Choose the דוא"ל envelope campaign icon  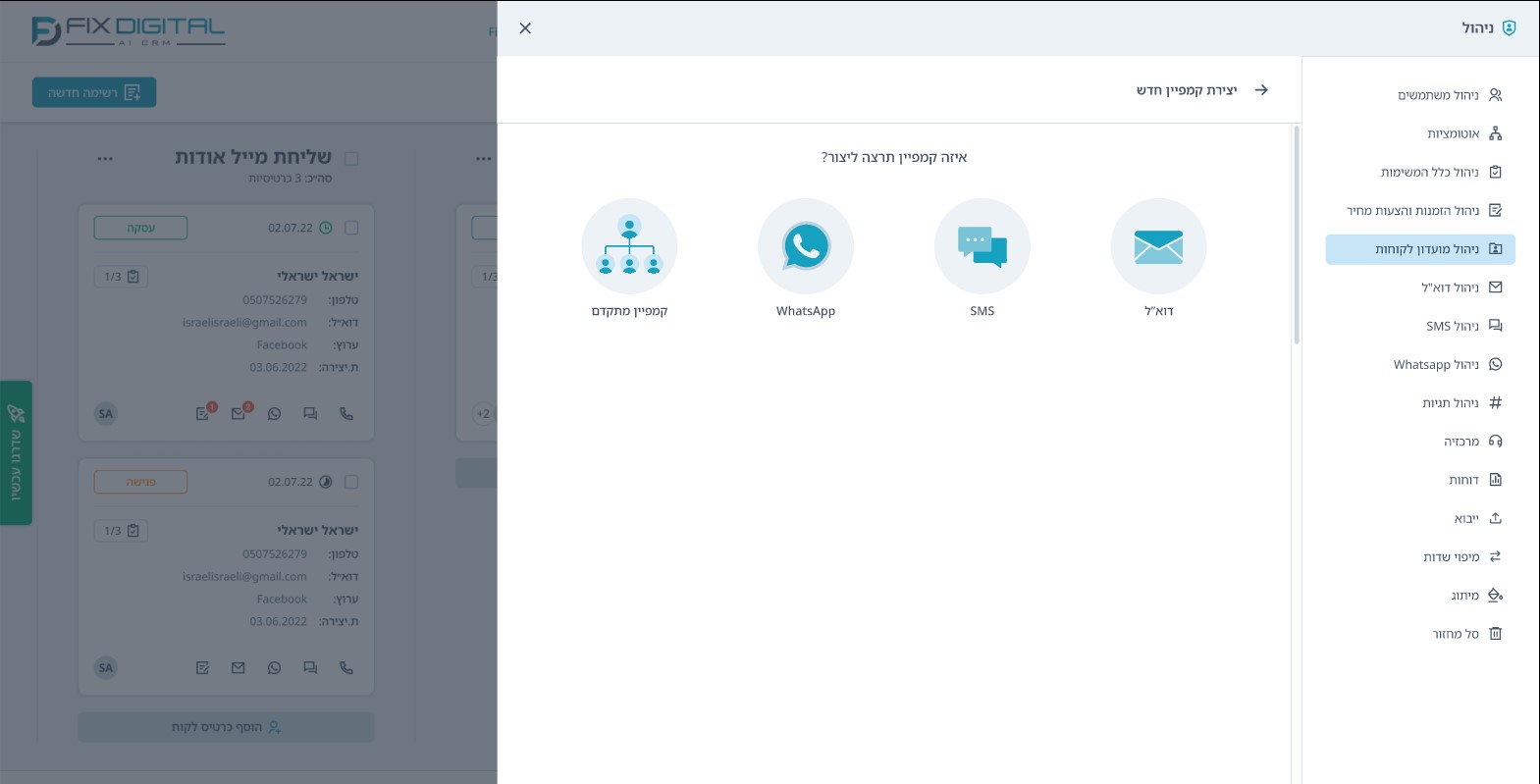tap(1158, 246)
